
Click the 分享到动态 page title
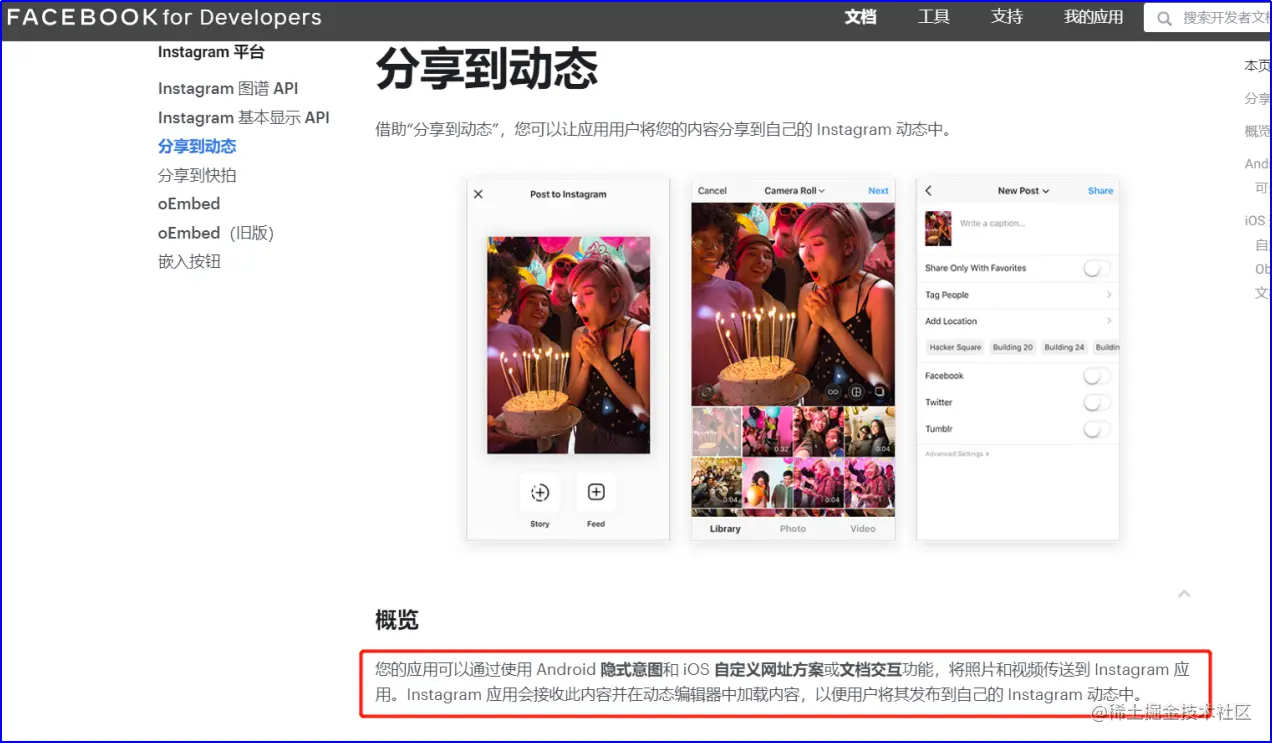coord(487,69)
